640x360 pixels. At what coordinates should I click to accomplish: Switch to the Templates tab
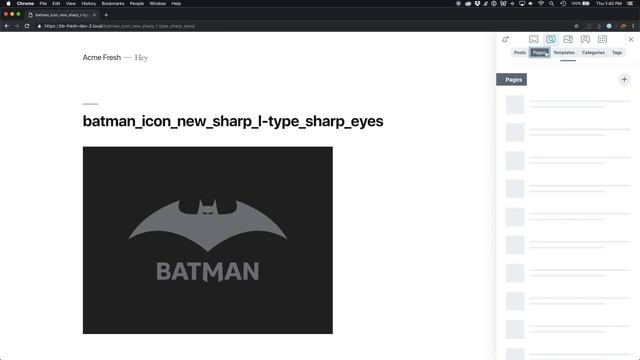pyautogui.click(x=564, y=53)
